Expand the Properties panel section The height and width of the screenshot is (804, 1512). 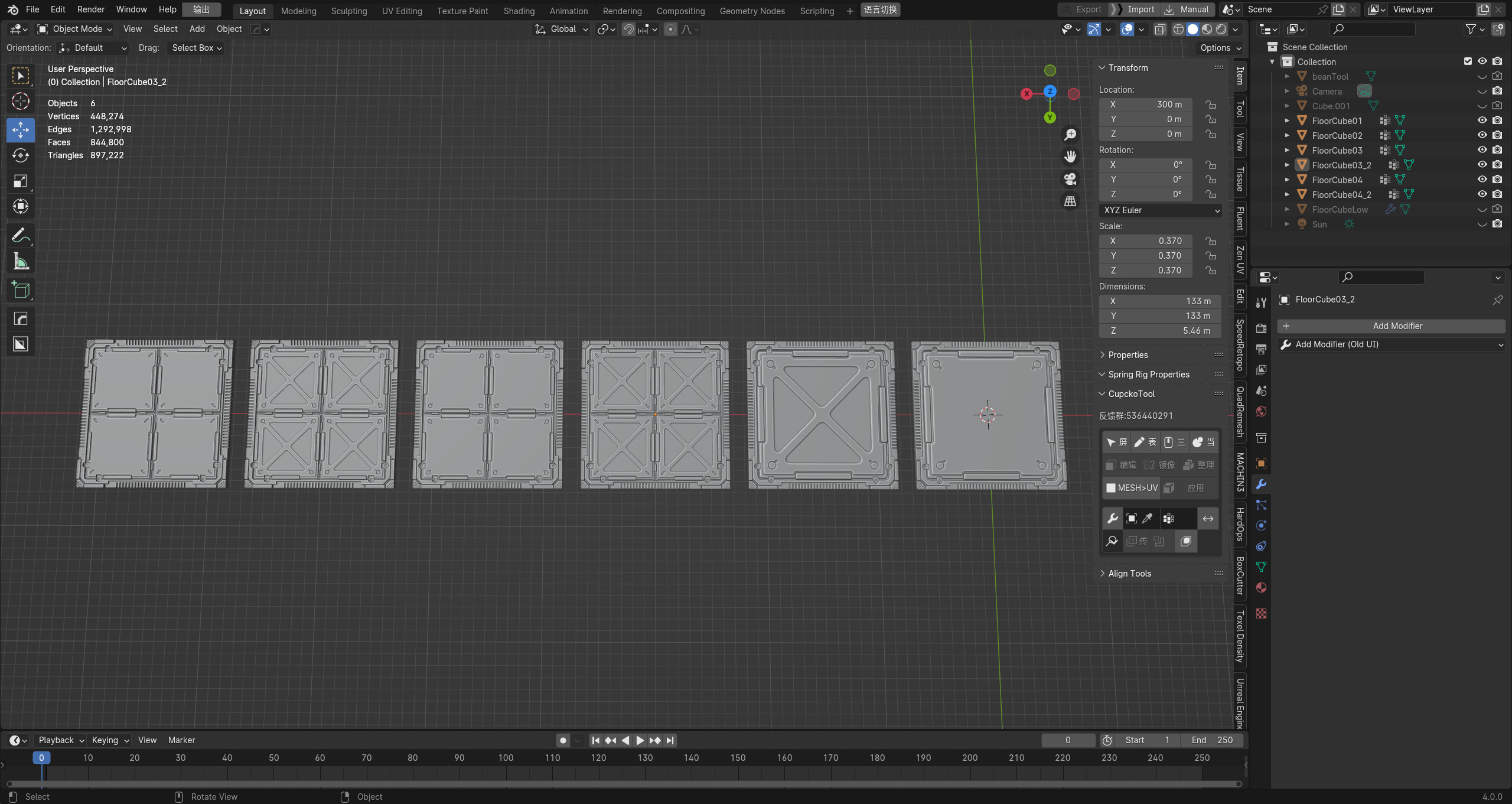(x=1128, y=355)
